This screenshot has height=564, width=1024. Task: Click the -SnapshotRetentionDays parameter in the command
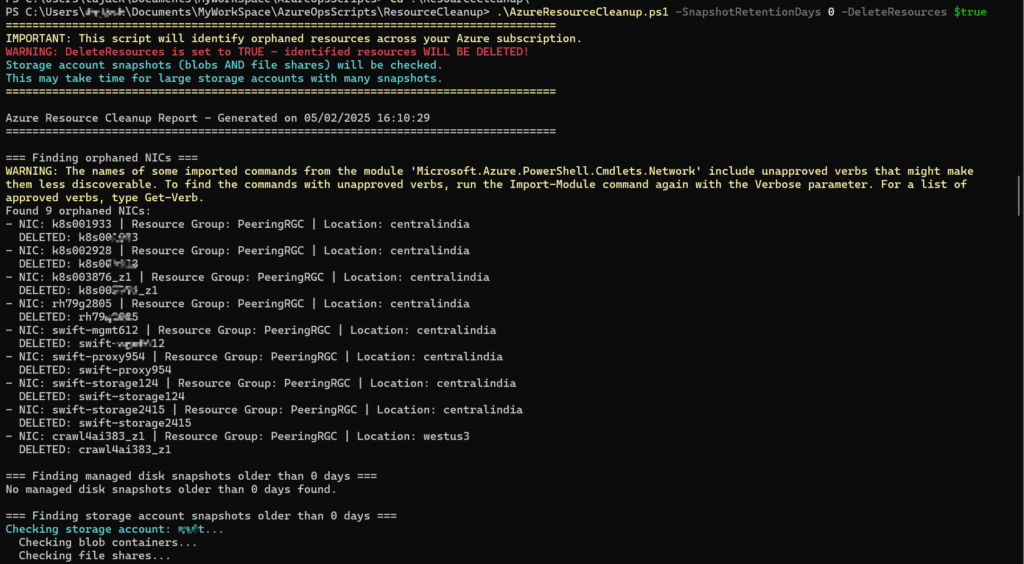tap(748, 12)
